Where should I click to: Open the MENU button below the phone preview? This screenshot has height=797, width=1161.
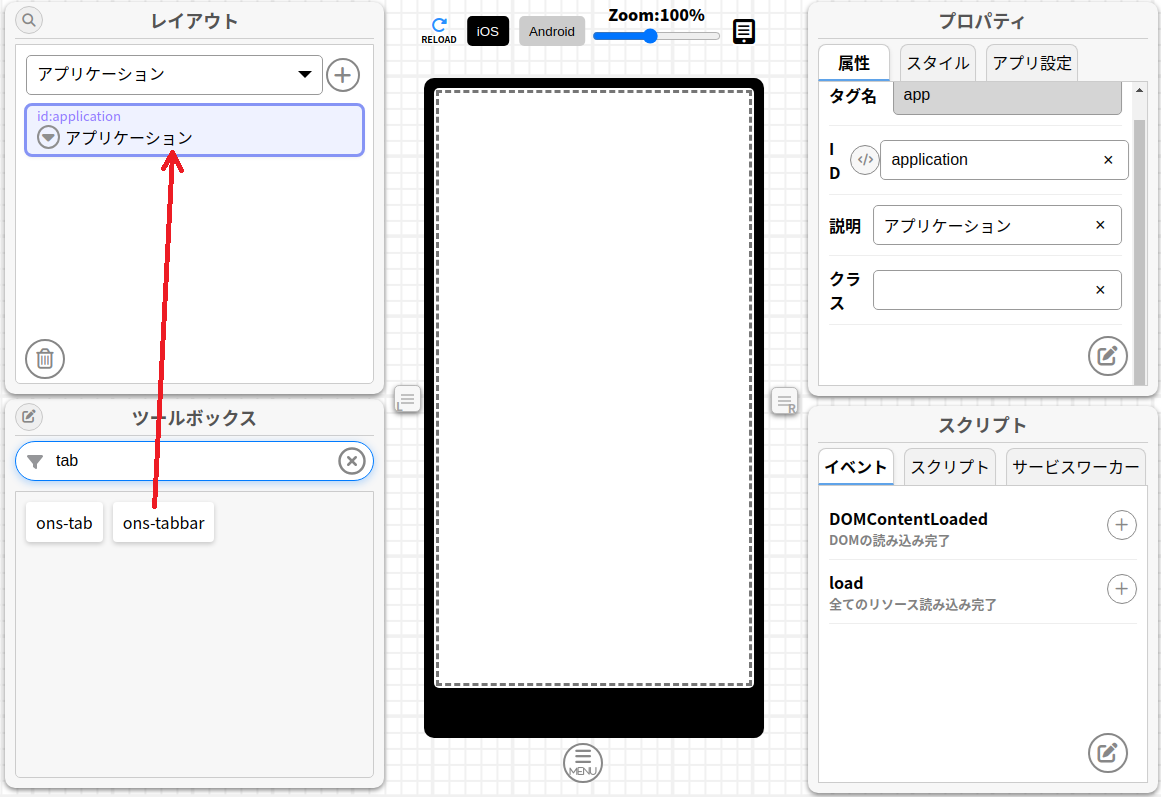click(583, 763)
